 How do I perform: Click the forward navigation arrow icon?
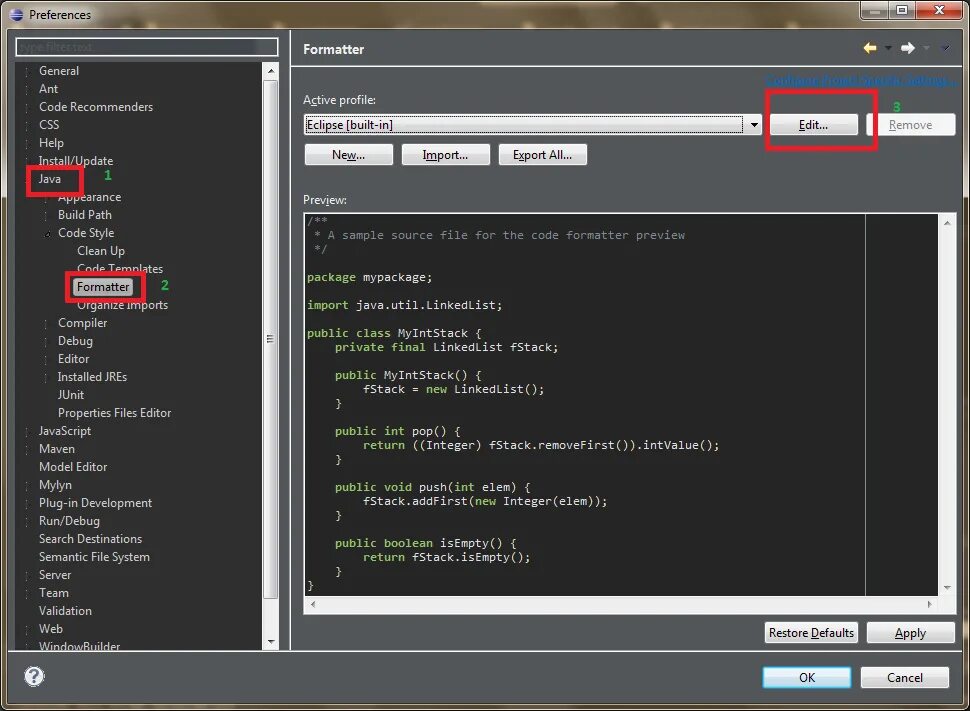coord(908,48)
